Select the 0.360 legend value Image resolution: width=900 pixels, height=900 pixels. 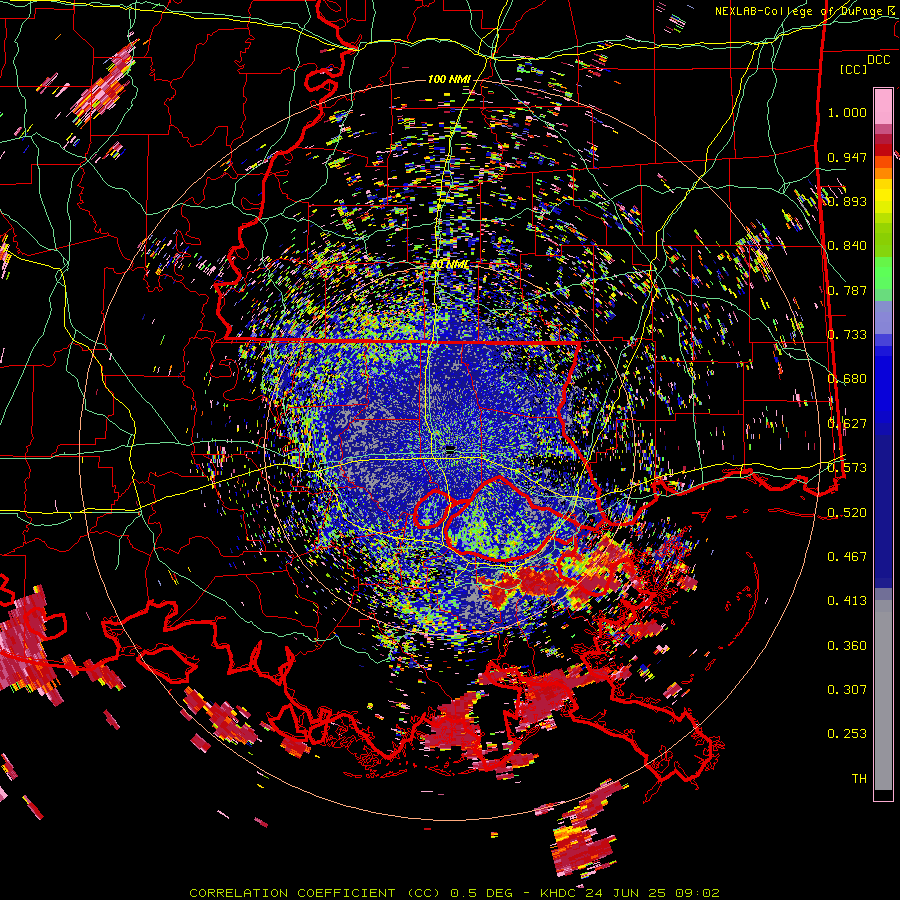pos(847,645)
